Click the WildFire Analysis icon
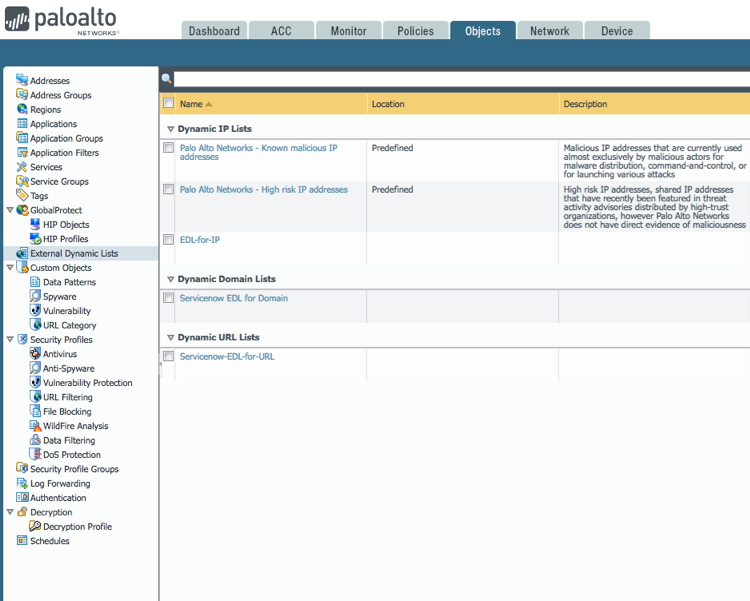 click(35, 425)
